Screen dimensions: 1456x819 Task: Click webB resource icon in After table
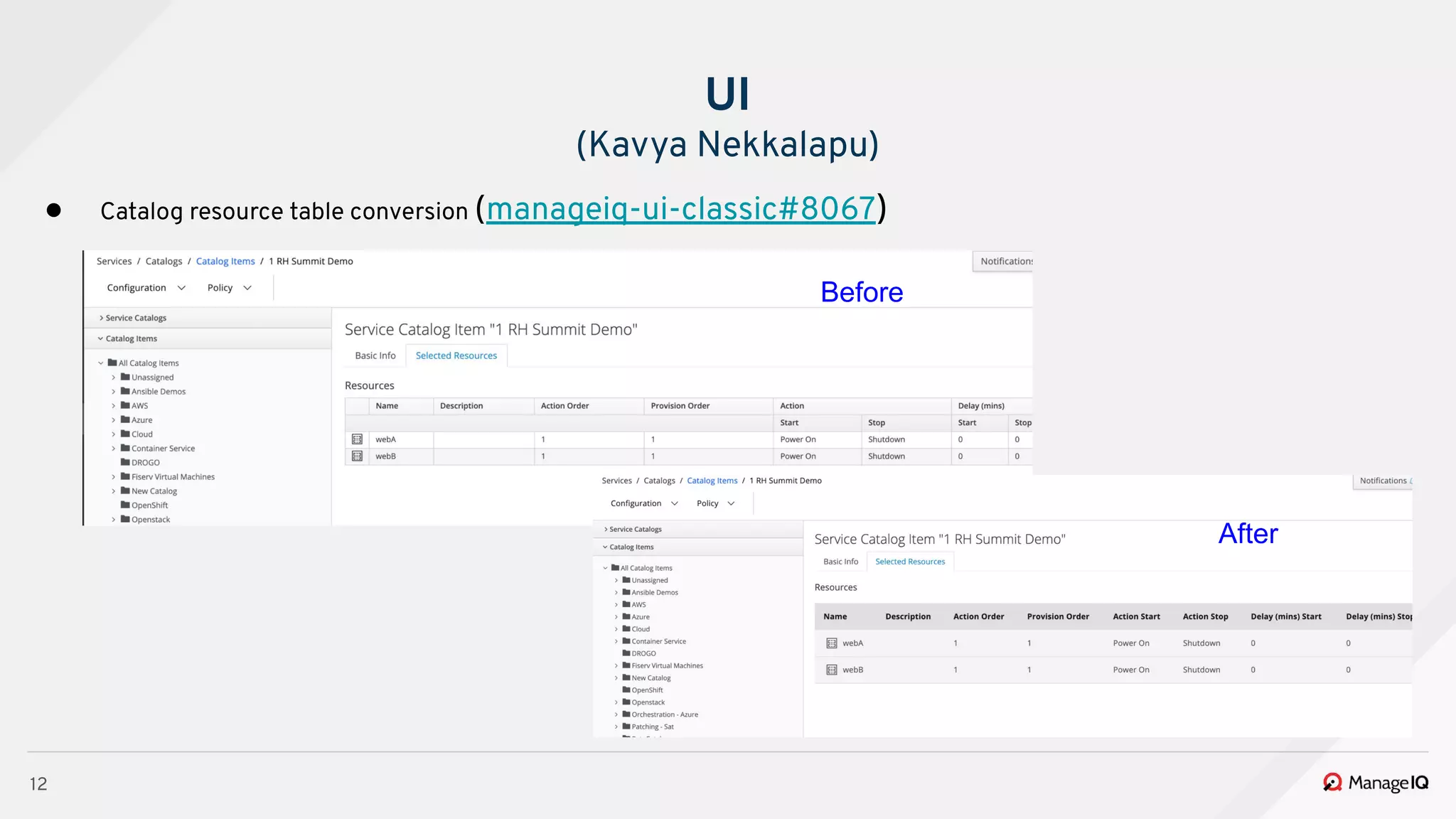832,670
